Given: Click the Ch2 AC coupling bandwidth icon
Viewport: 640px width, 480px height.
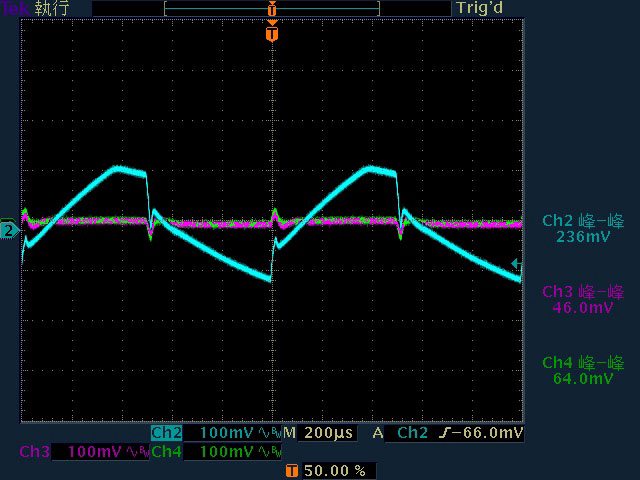Looking at the screenshot, I should [269, 433].
